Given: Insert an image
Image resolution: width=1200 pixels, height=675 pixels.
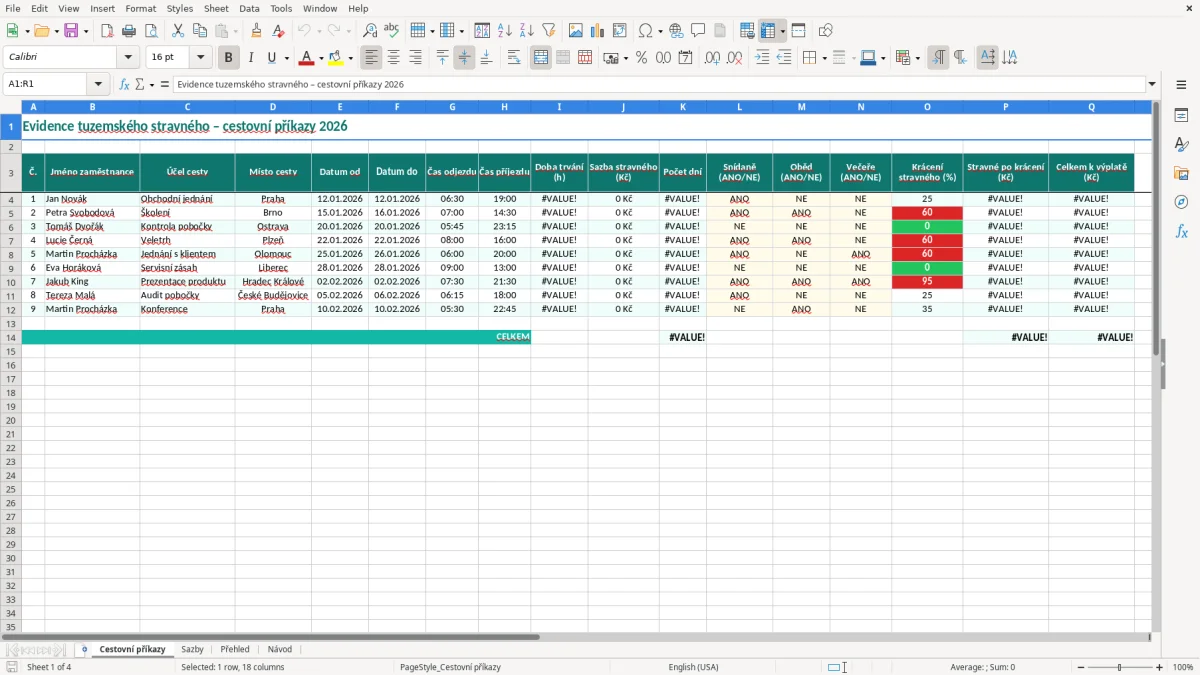Looking at the screenshot, I should pyautogui.click(x=575, y=31).
